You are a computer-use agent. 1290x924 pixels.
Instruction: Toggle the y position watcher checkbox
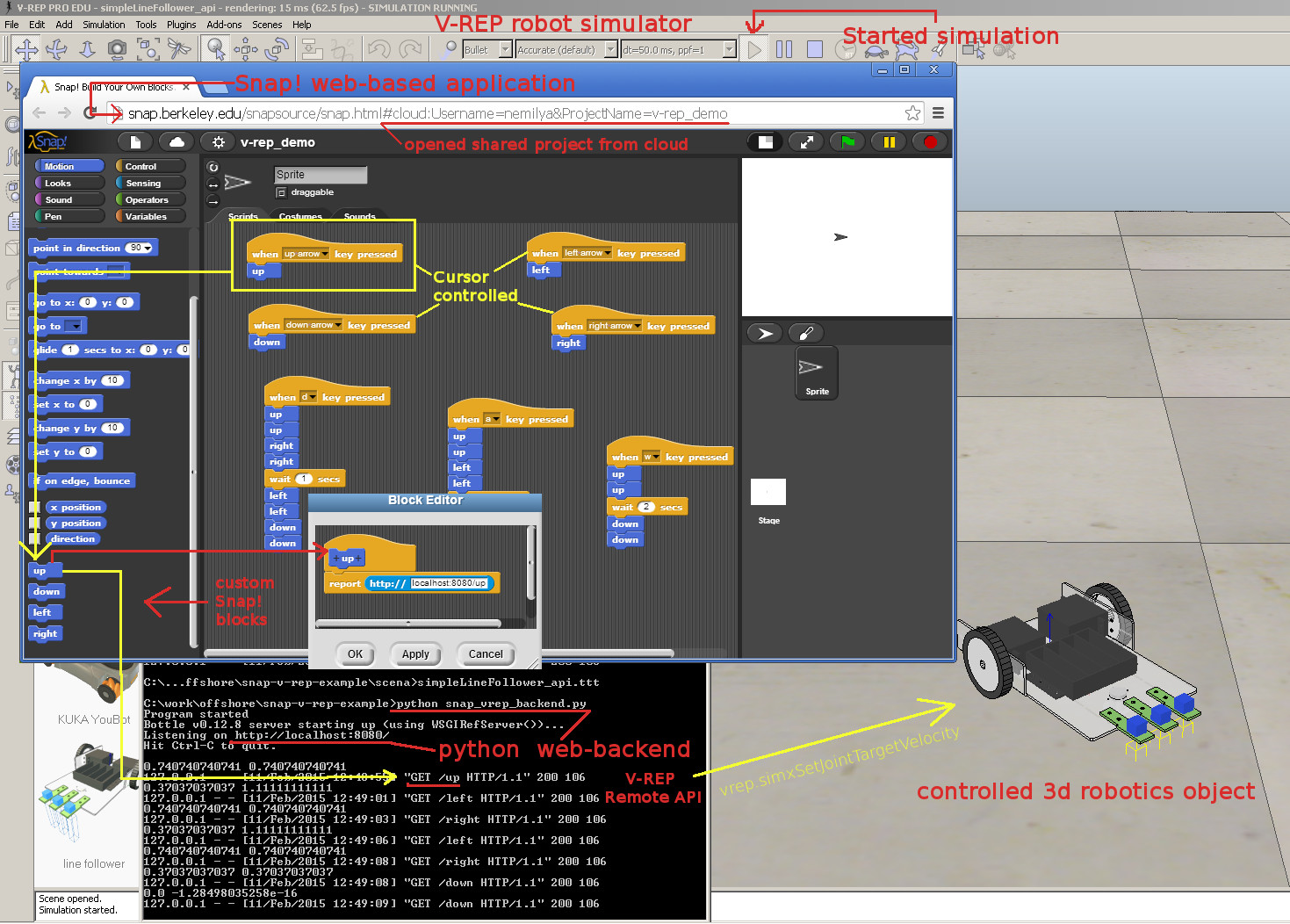pos(34,523)
